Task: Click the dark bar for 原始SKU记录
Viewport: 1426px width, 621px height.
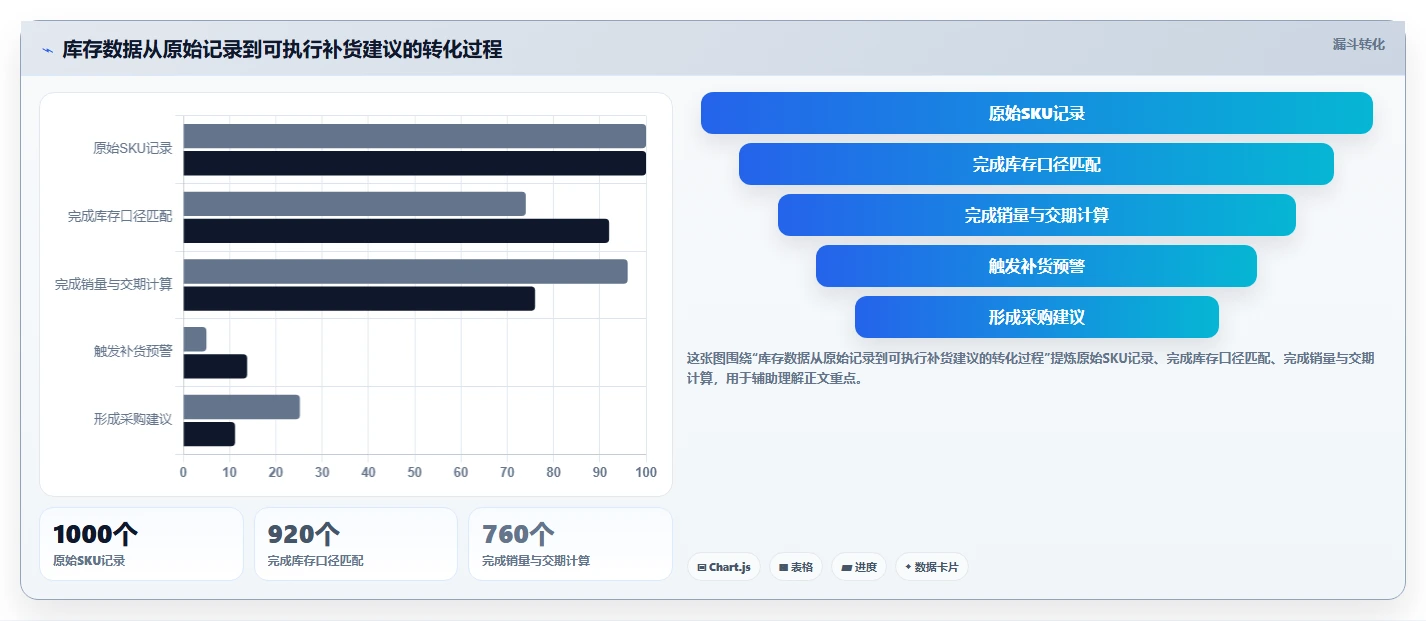Action: 414,163
